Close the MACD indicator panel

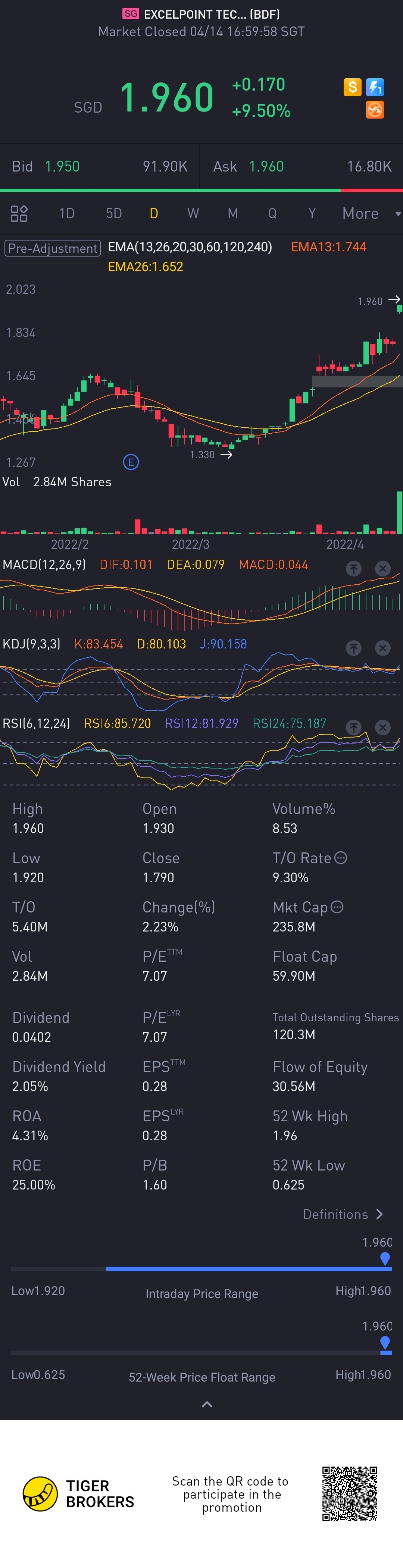383,569
